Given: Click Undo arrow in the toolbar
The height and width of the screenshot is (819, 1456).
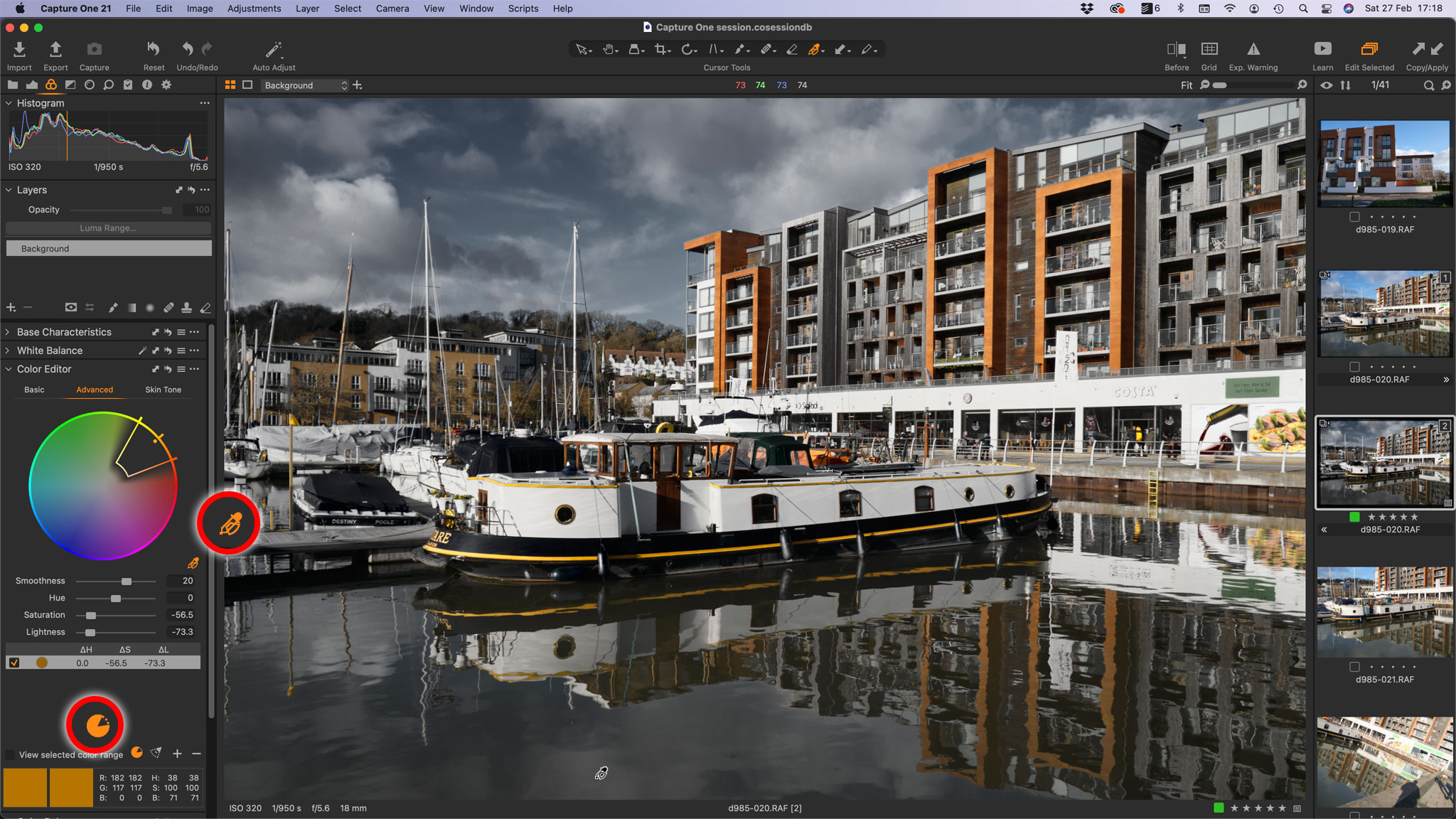Looking at the screenshot, I should click(x=187, y=49).
